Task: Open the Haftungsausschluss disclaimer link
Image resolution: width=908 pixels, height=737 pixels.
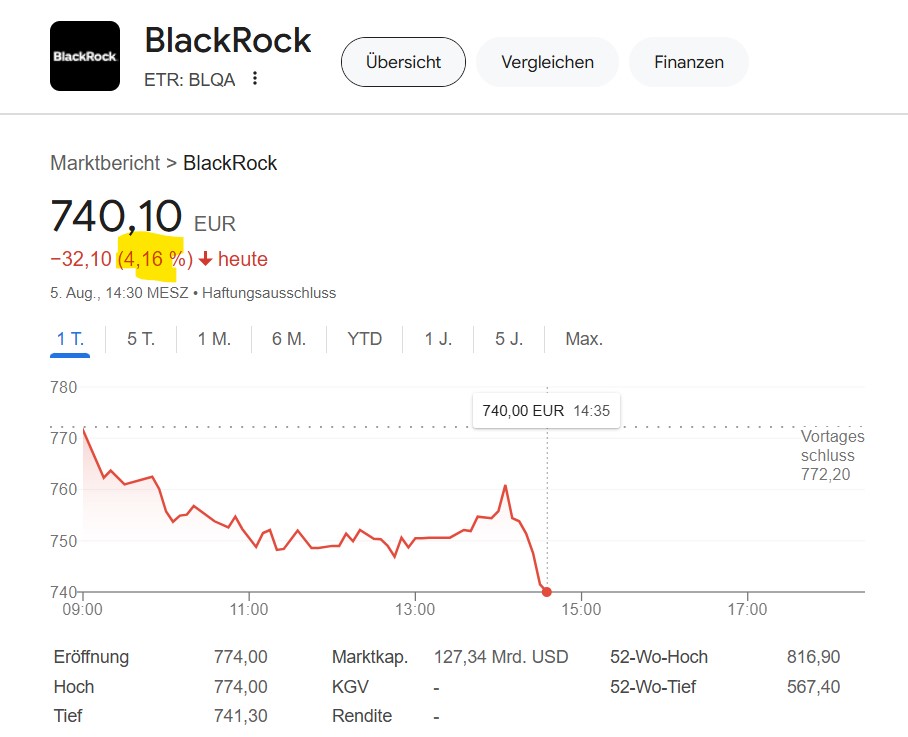Action: click(x=269, y=293)
